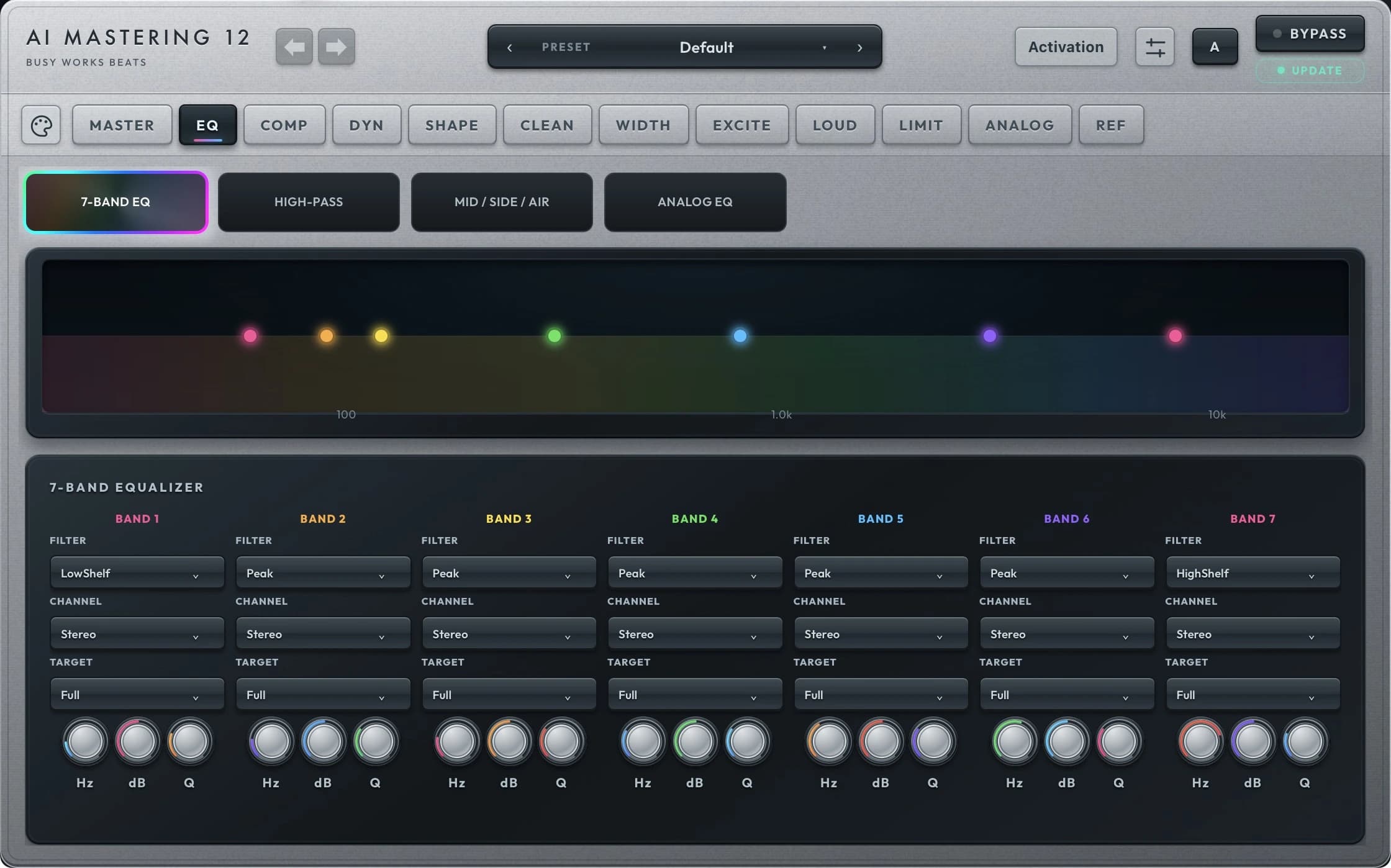Click the Activation button
The height and width of the screenshot is (868, 1391).
[1066, 47]
